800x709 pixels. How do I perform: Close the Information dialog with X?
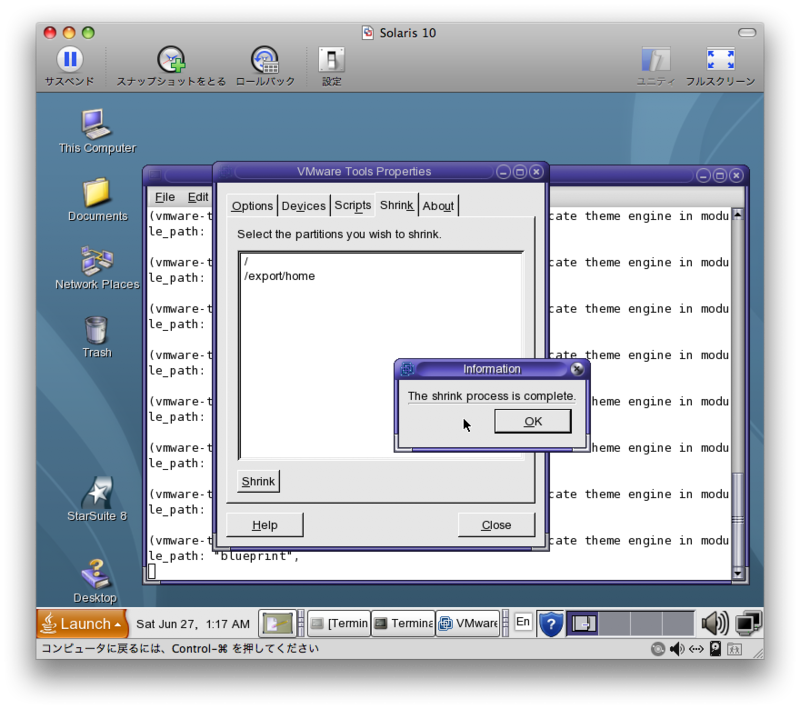tap(577, 369)
